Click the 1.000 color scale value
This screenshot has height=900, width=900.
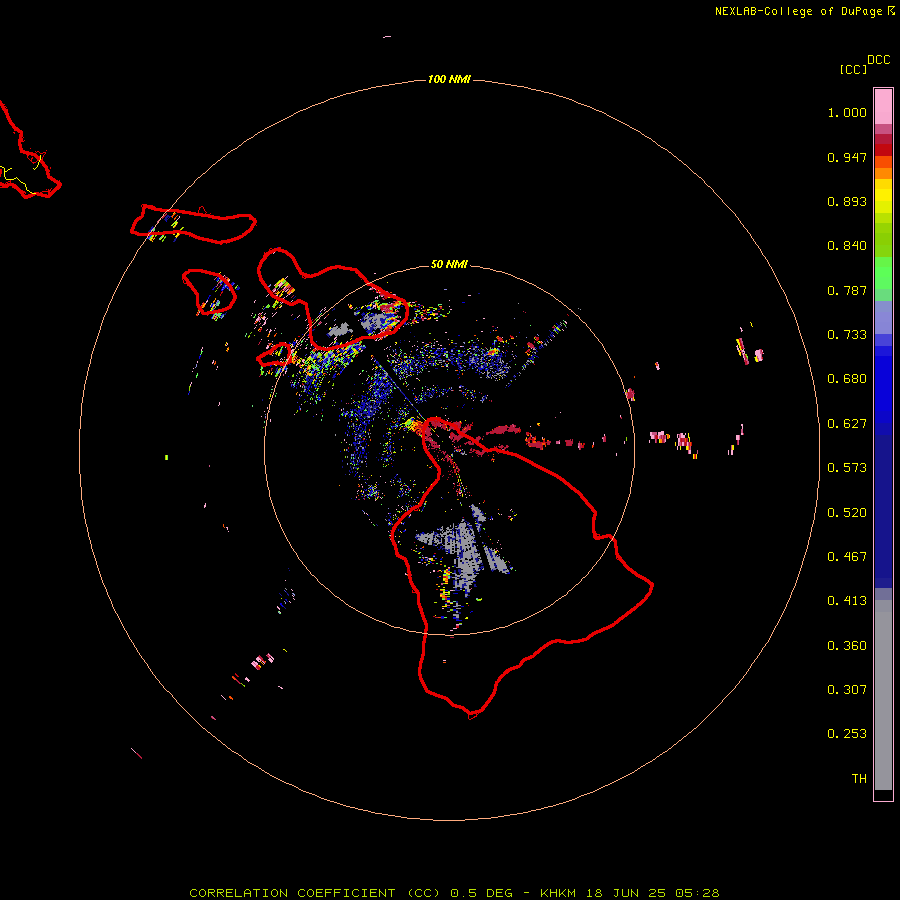click(847, 112)
